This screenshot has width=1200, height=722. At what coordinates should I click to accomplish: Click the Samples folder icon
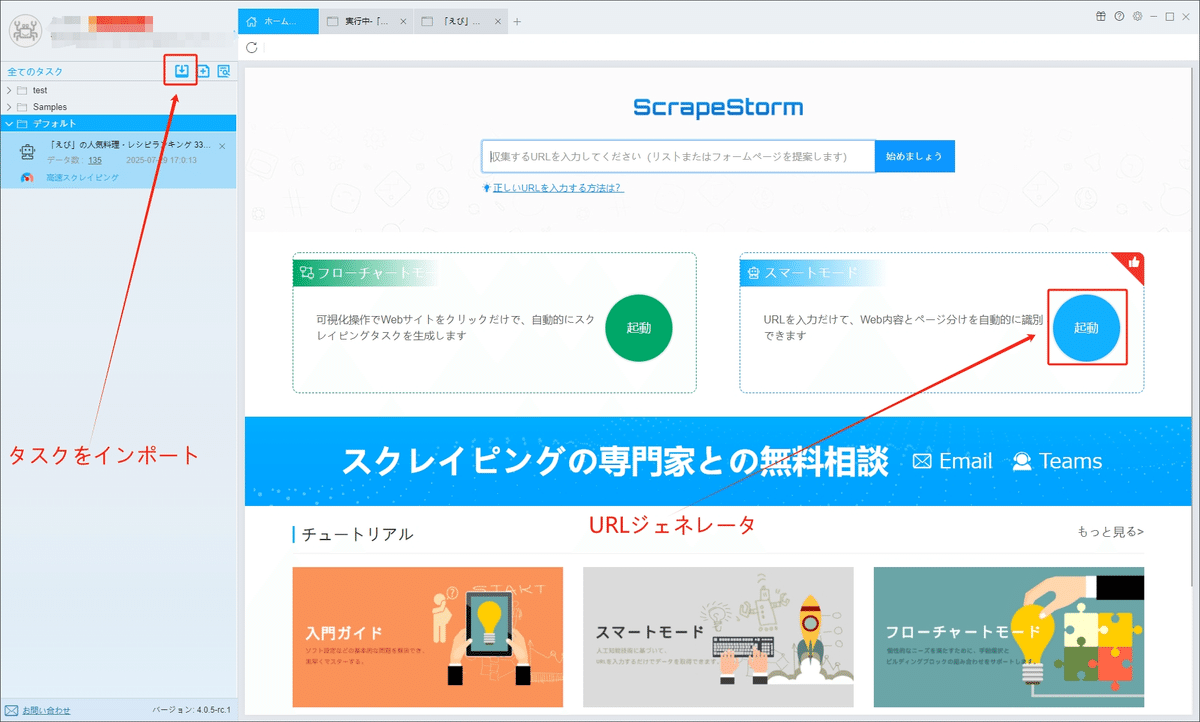coord(22,106)
